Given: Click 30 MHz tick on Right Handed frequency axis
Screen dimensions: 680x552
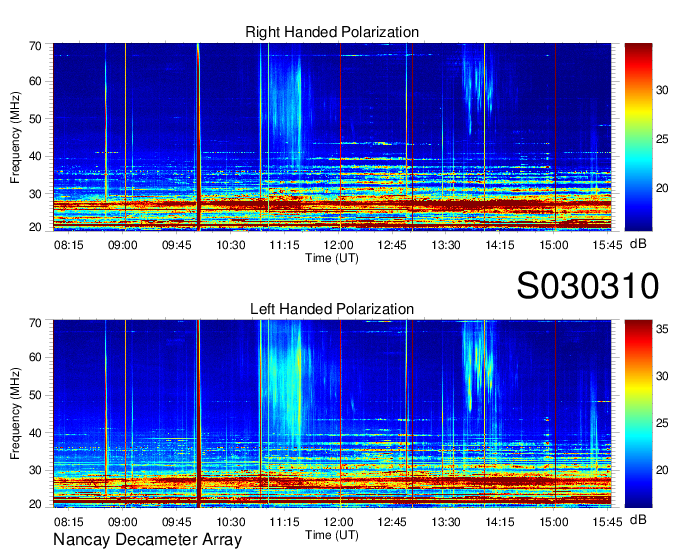Looking at the screenshot, I should 36,194.
